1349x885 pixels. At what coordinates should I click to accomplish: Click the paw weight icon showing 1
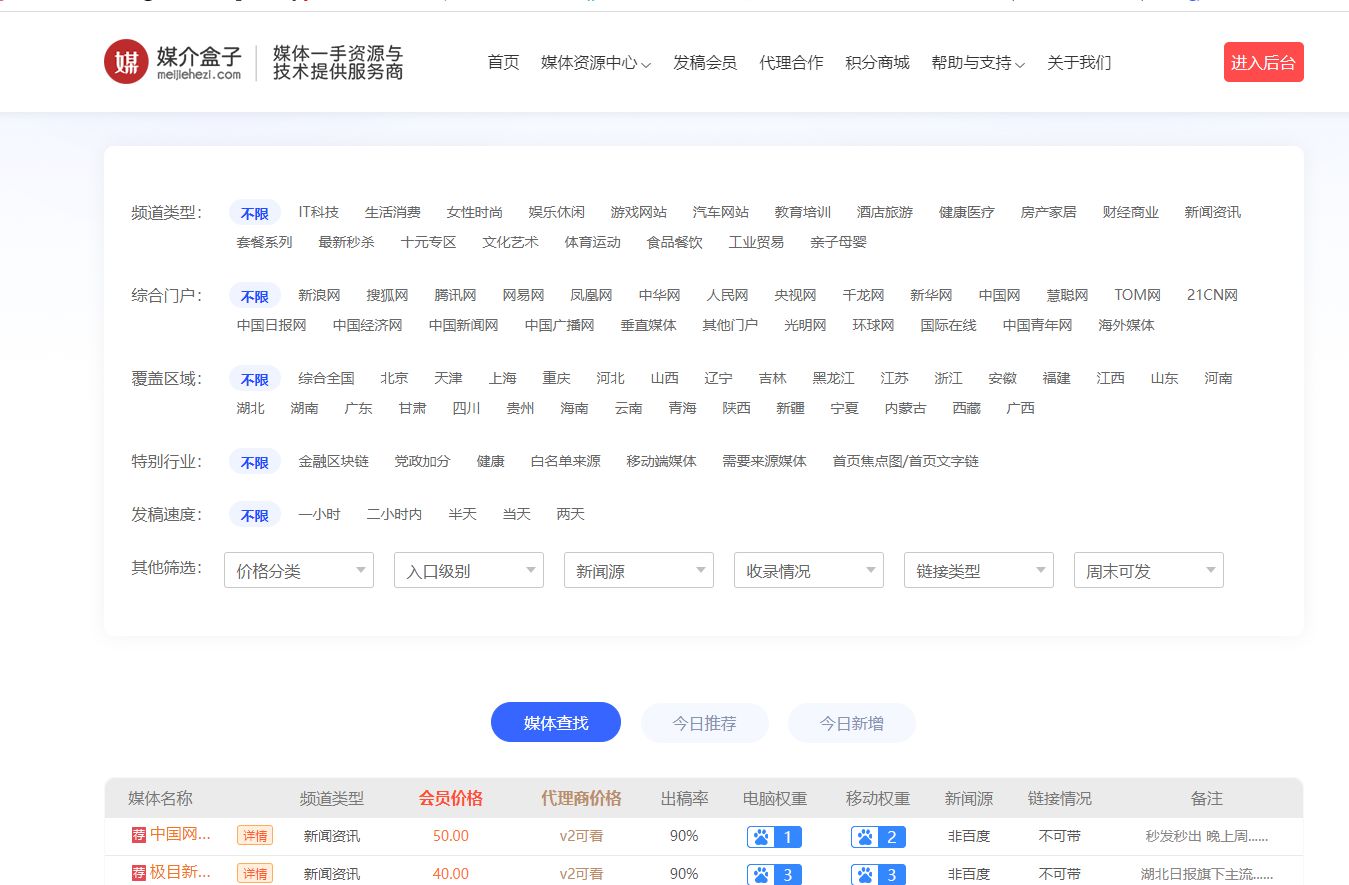point(774,837)
